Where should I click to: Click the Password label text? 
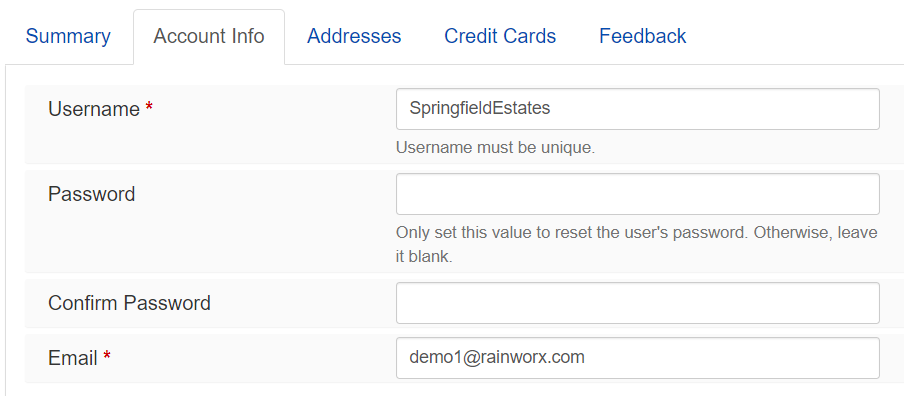(x=92, y=194)
